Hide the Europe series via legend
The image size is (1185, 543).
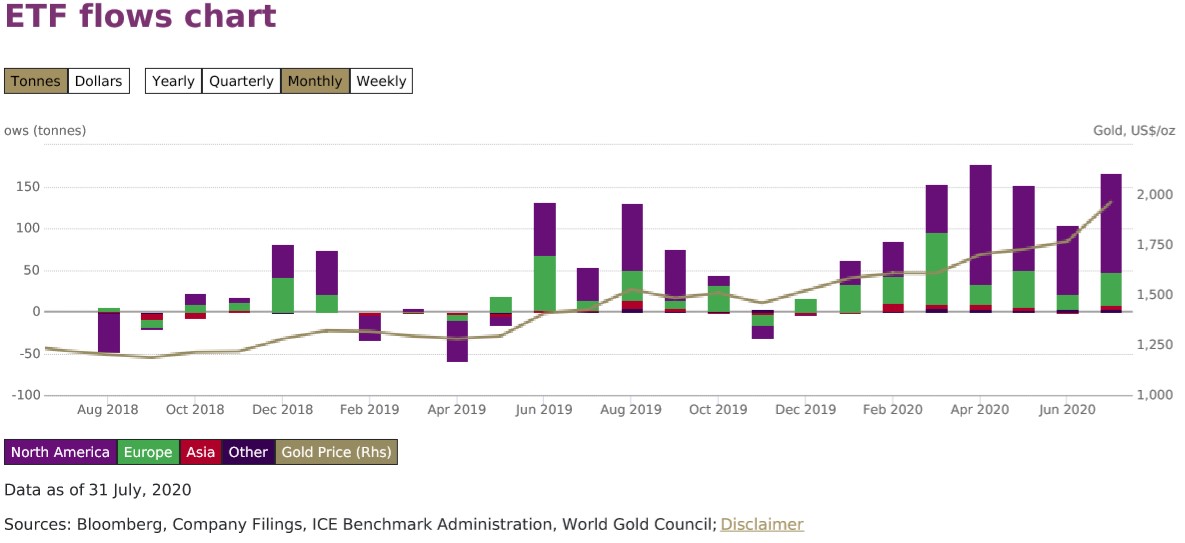[x=147, y=452]
